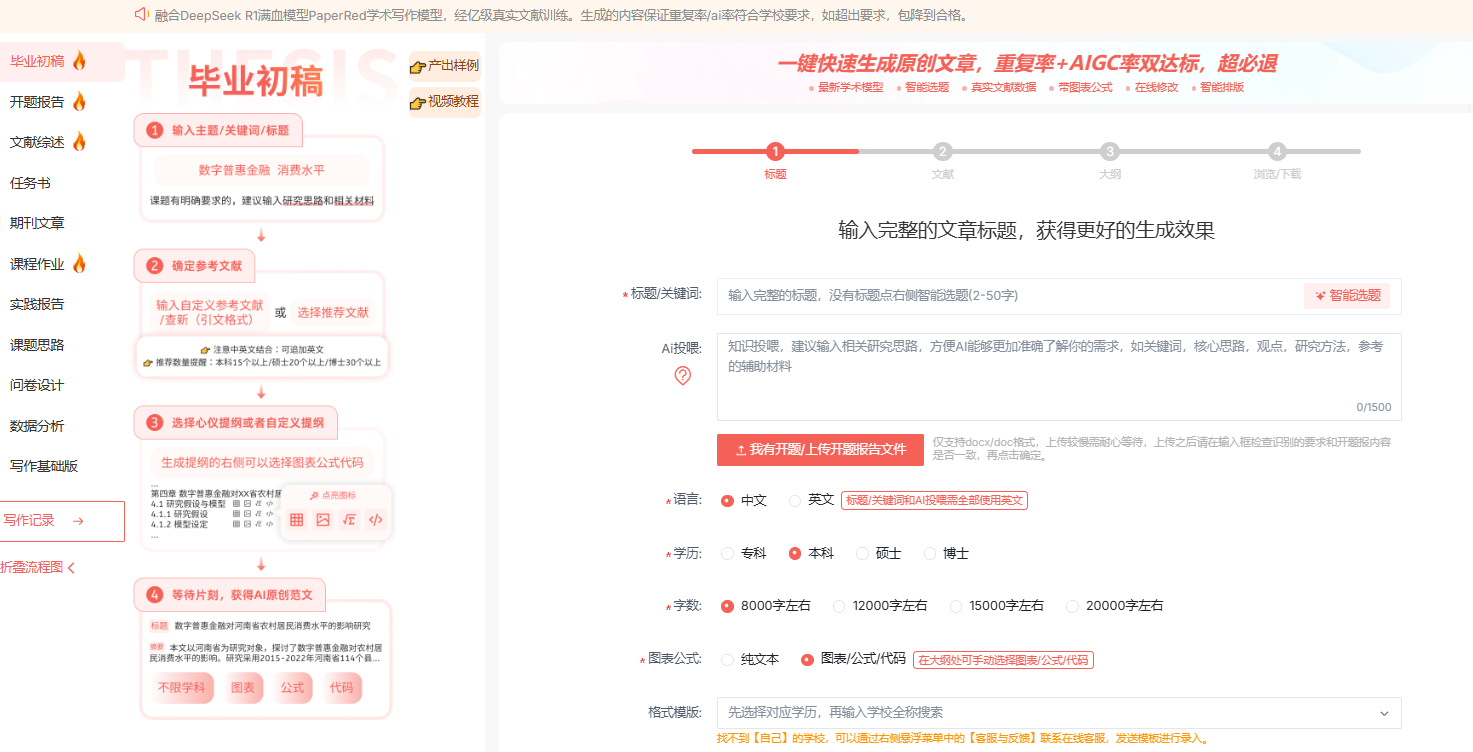The height and width of the screenshot is (752, 1473).
Task: Select the 纯文本 option for charts and formulas
Action: [728, 660]
